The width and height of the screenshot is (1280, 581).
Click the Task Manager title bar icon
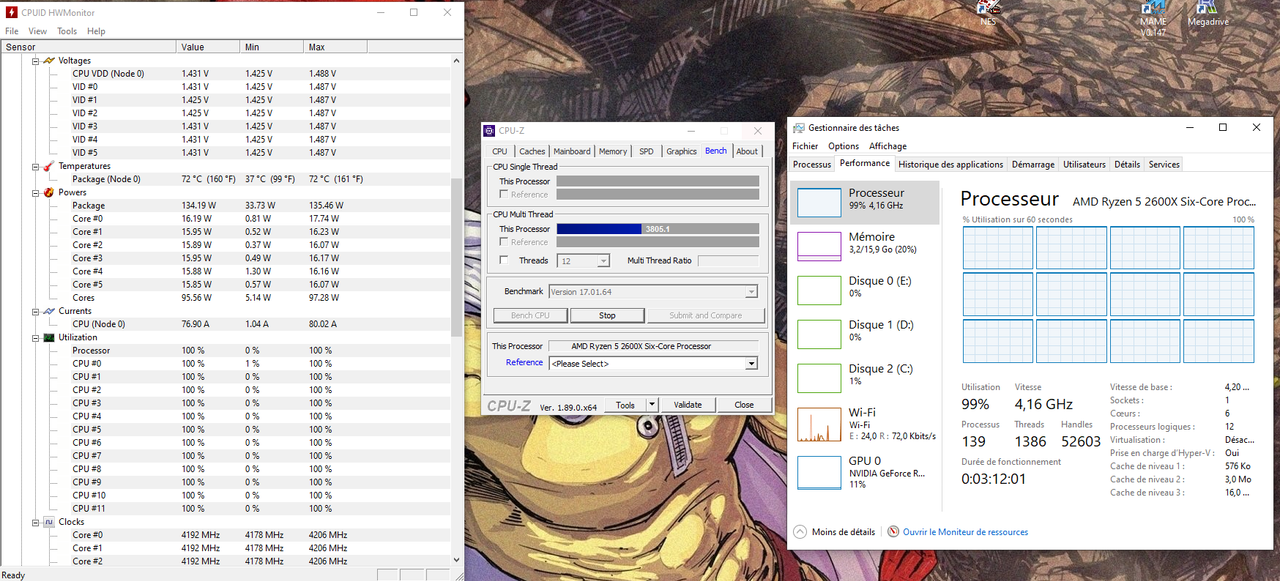799,127
